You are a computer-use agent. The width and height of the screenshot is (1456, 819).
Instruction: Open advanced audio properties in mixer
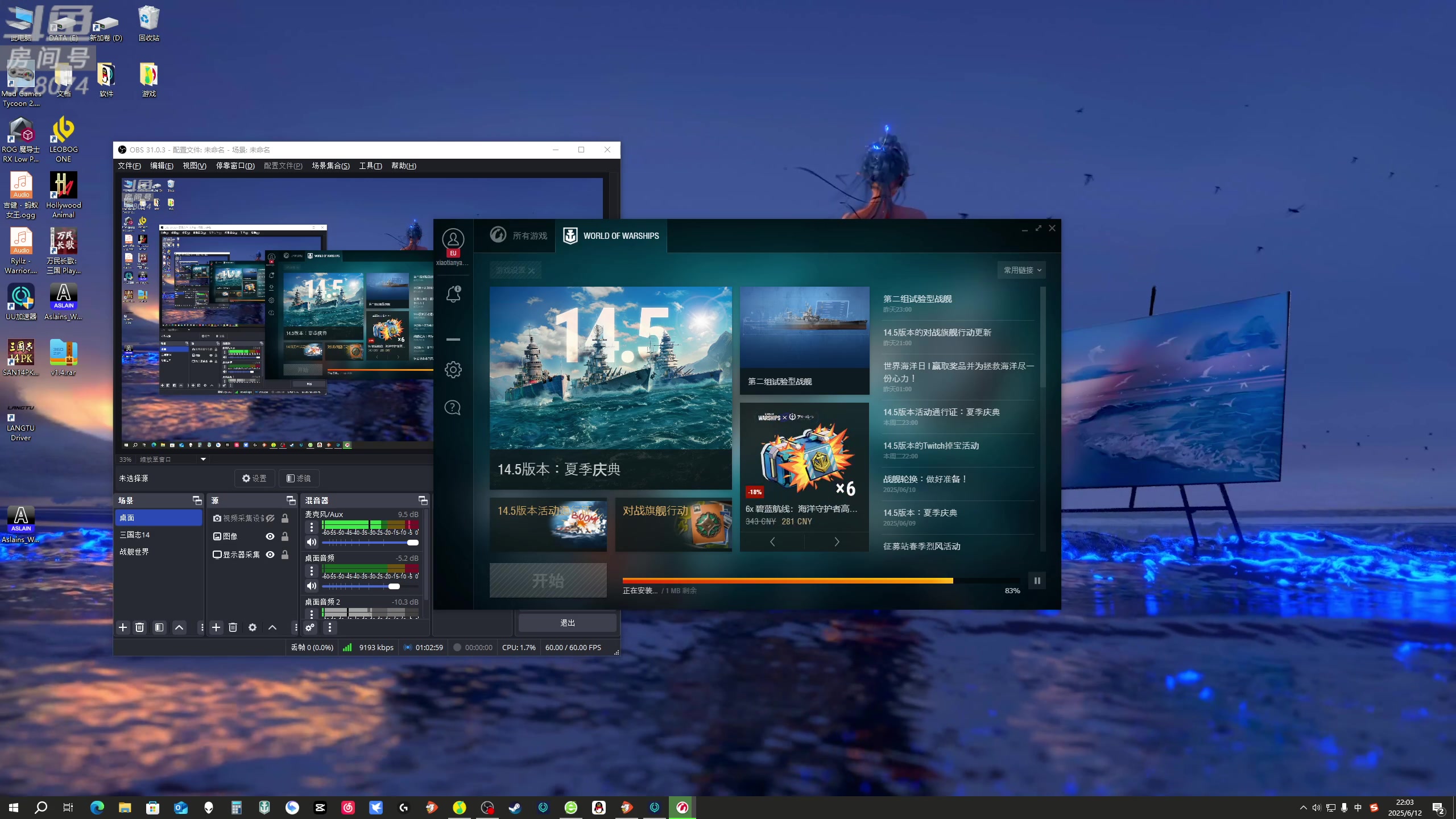click(x=310, y=627)
